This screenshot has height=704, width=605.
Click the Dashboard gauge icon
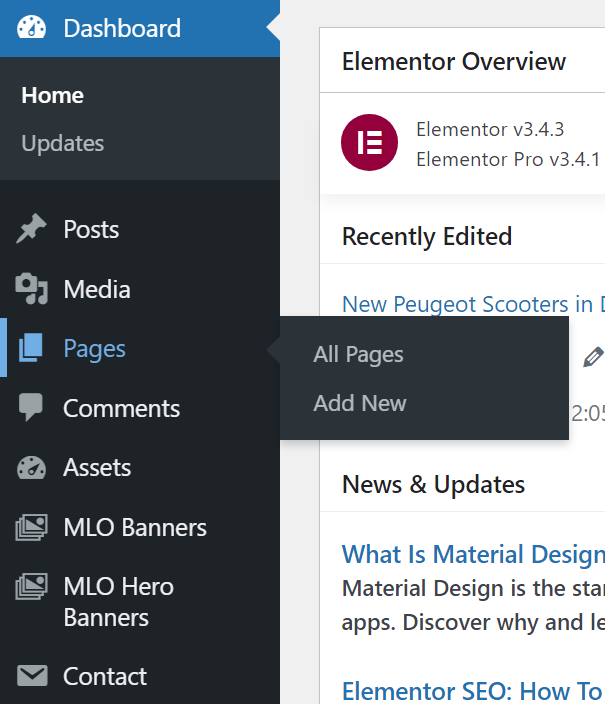(32, 28)
